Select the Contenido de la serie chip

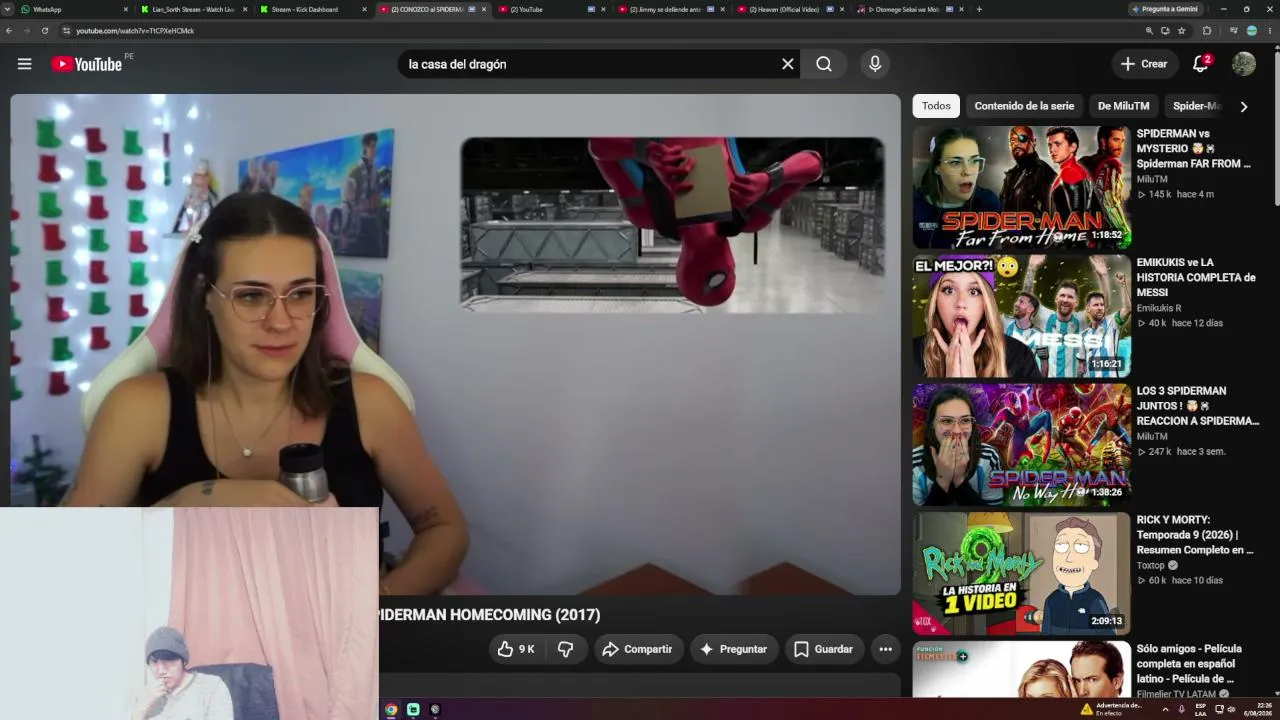click(1024, 106)
